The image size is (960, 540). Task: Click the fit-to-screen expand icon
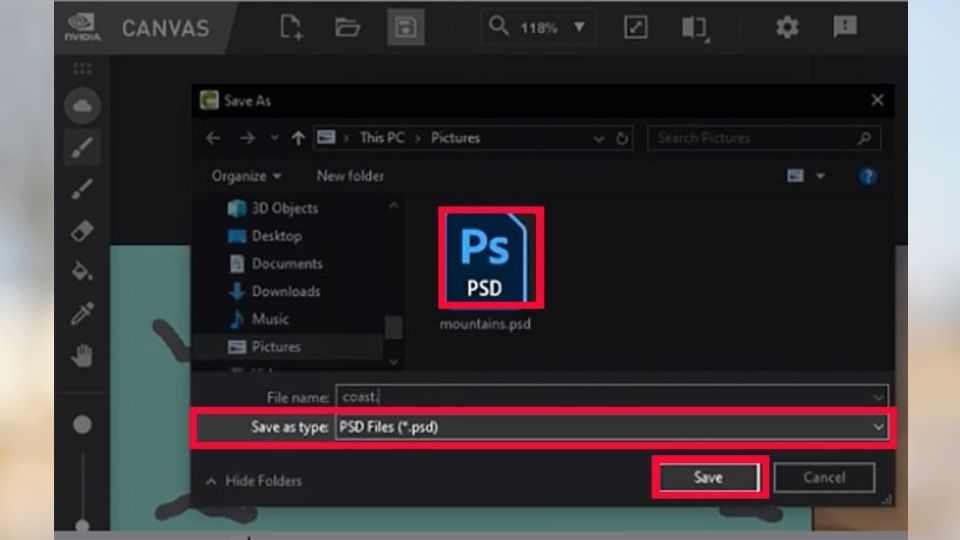click(636, 27)
